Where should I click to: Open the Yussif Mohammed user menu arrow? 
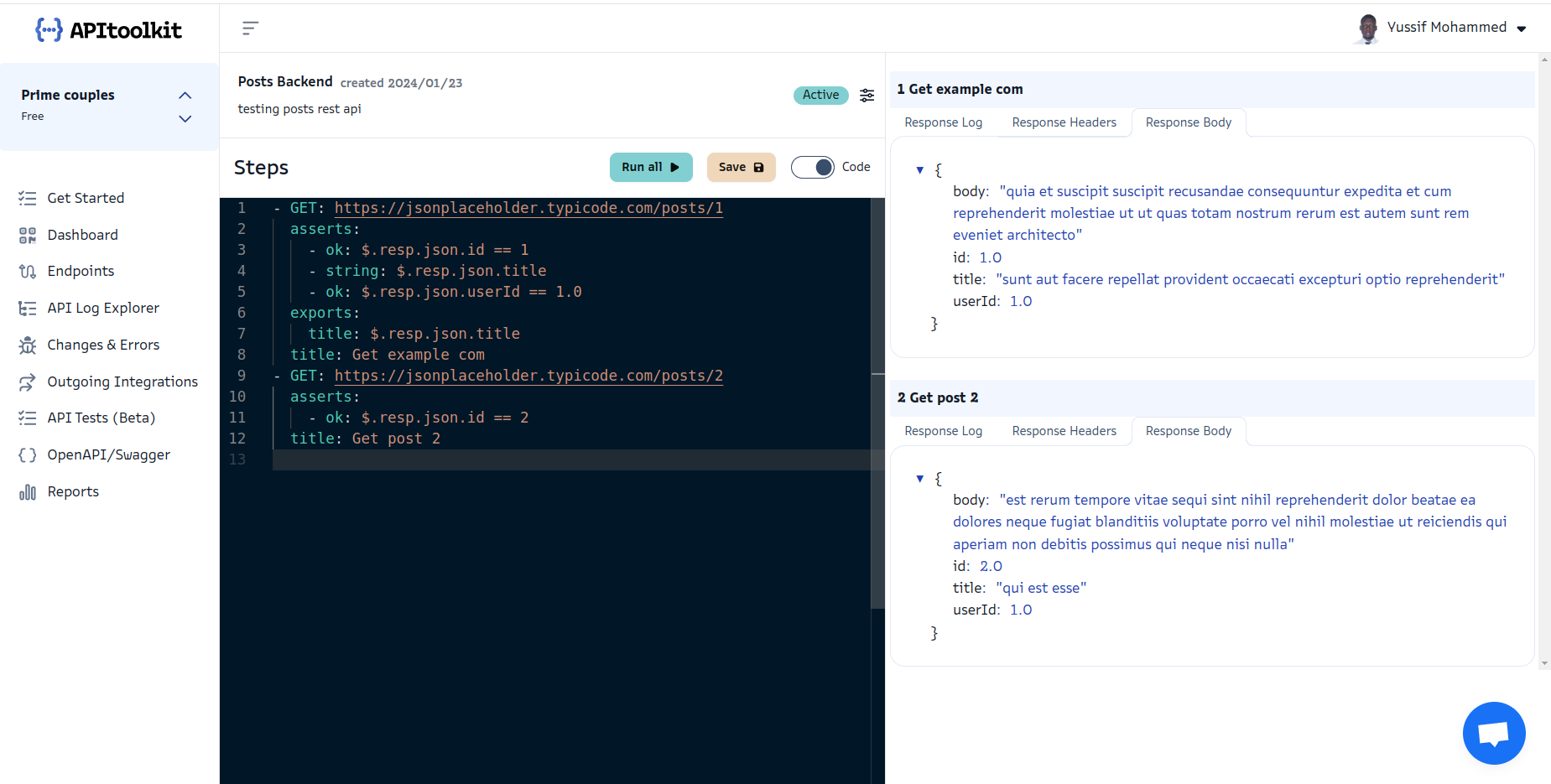pyautogui.click(x=1522, y=29)
